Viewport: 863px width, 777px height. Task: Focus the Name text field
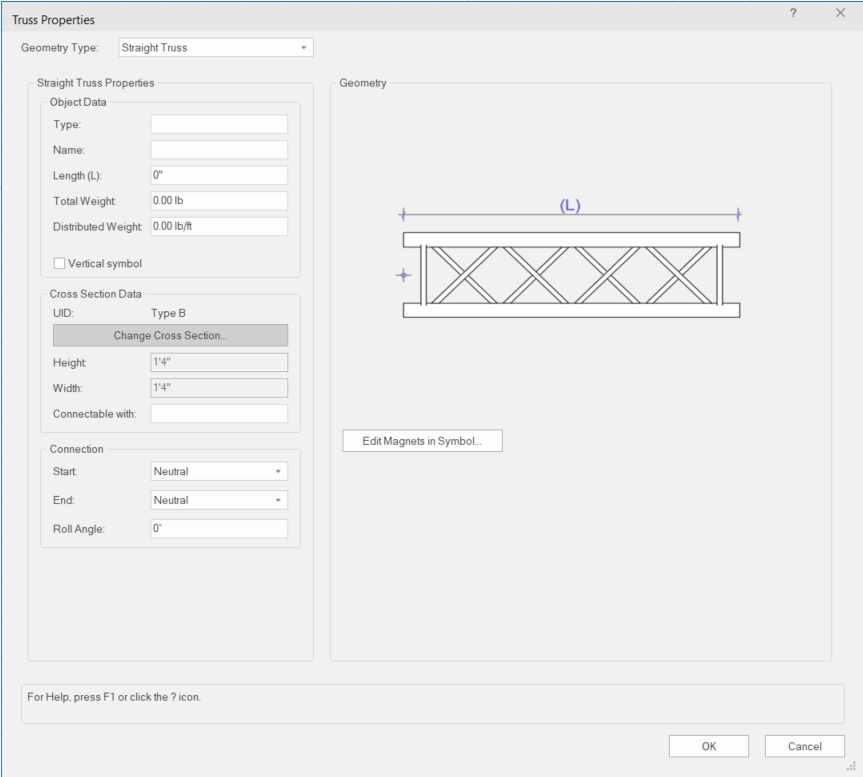(219, 150)
